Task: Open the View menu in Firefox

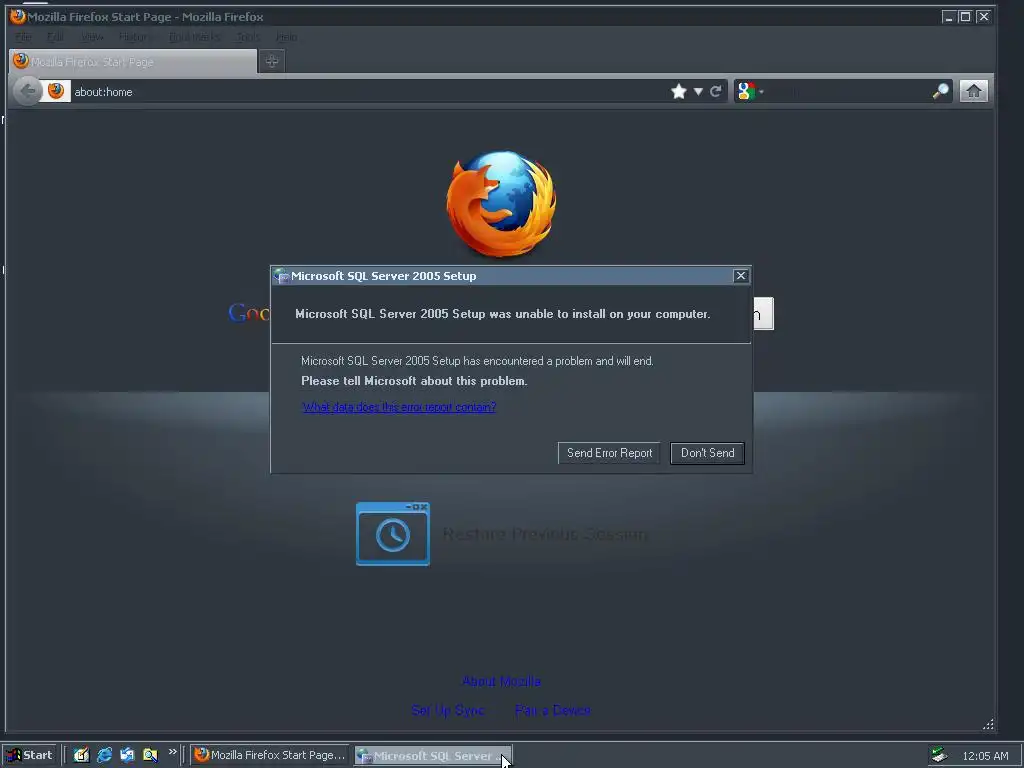Action: pyautogui.click(x=92, y=37)
